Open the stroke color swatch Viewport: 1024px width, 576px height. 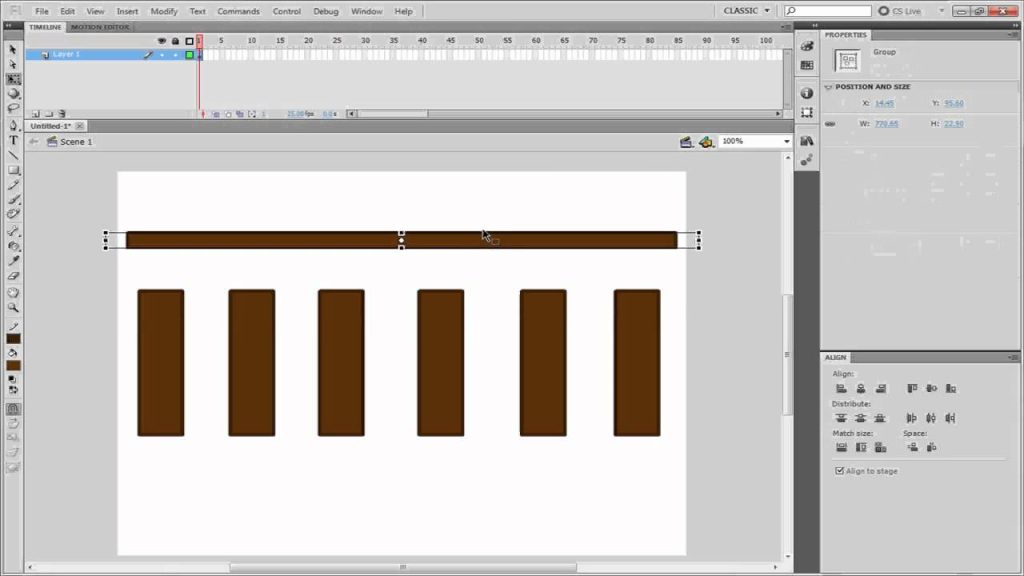pos(13,339)
